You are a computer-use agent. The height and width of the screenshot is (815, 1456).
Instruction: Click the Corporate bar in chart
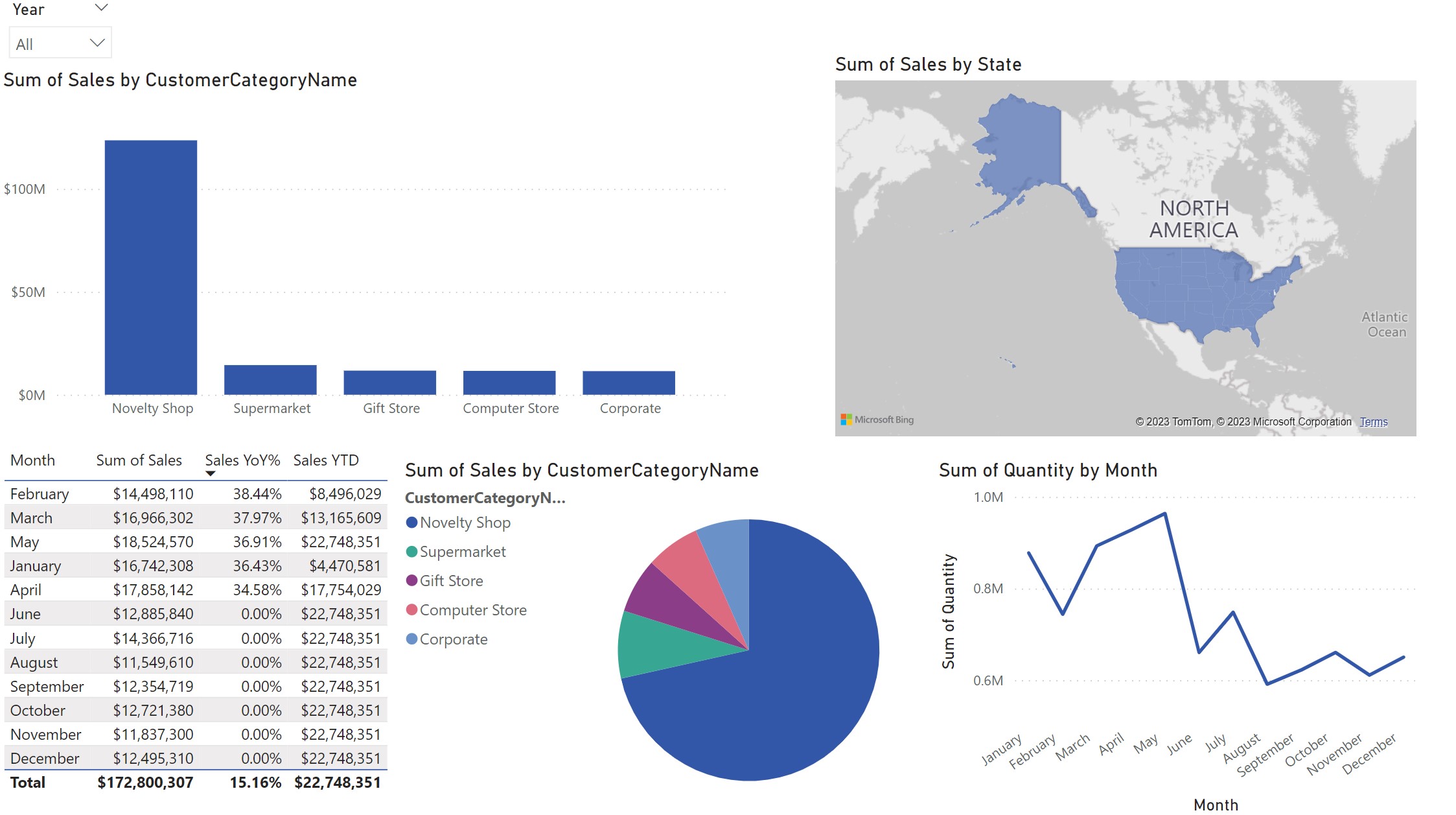(629, 383)
